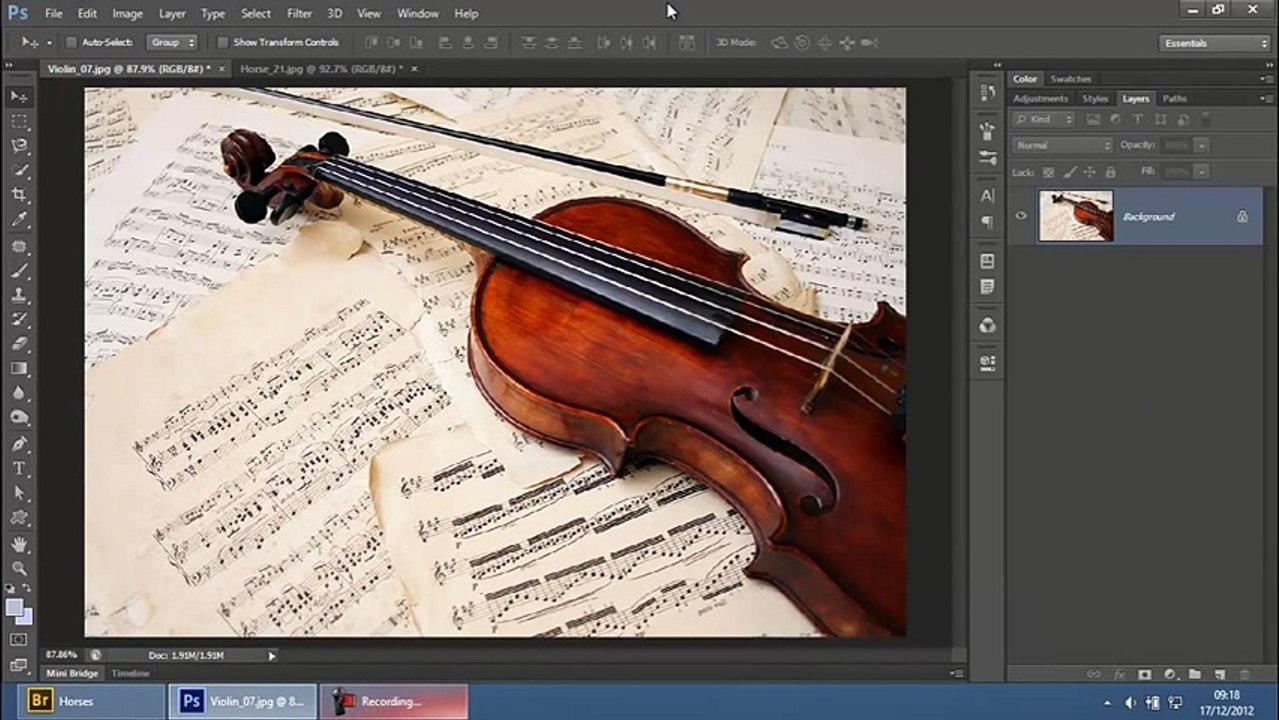Select the Crop tool
This screenshot has width=1279, height=720.
pos(19,195)
